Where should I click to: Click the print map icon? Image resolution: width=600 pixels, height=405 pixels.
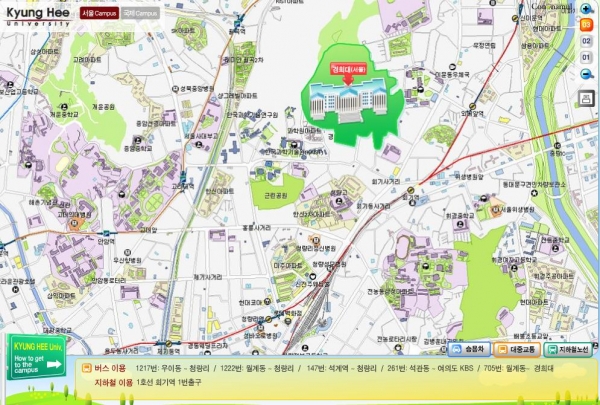click(587, 97)
